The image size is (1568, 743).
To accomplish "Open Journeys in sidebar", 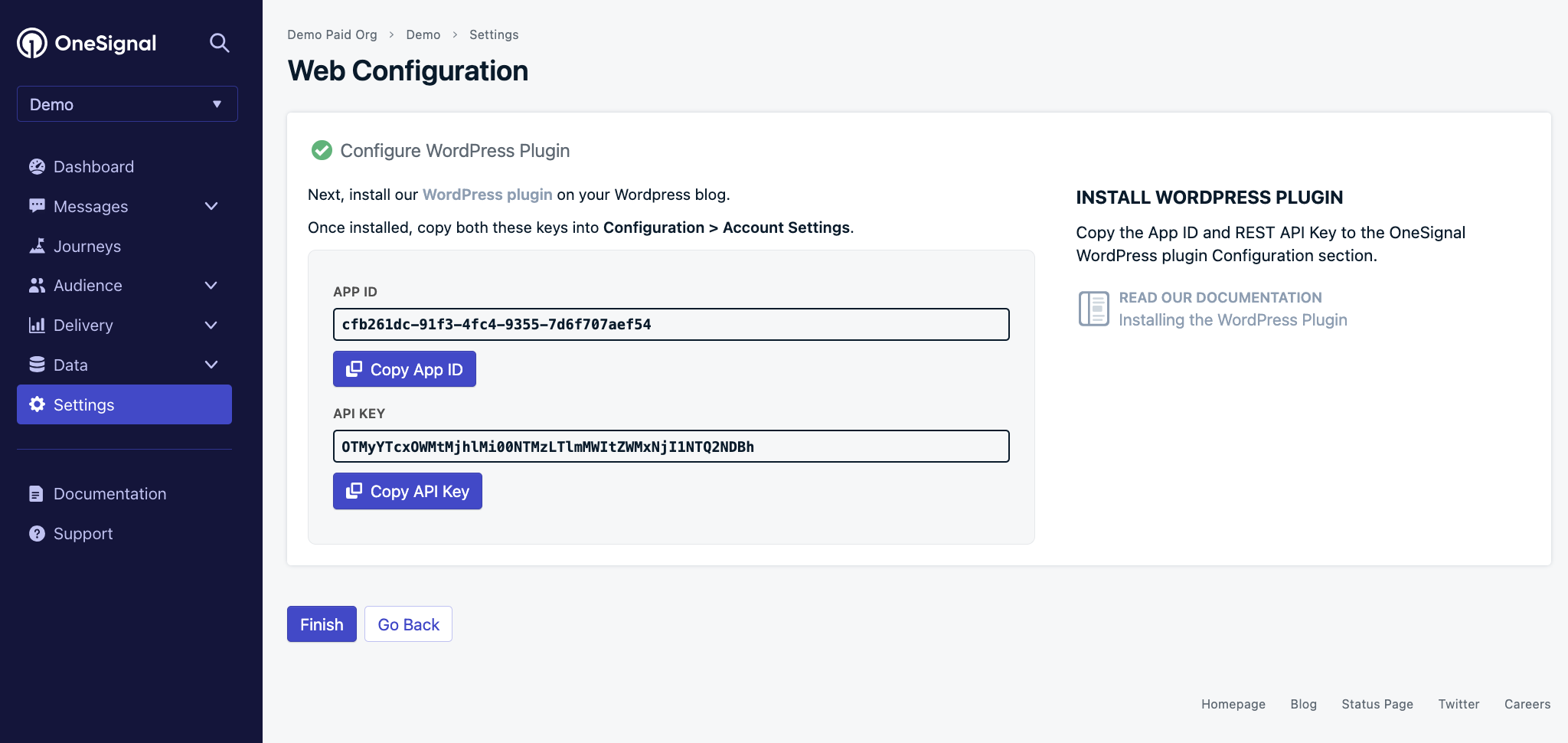I will 87,246.
